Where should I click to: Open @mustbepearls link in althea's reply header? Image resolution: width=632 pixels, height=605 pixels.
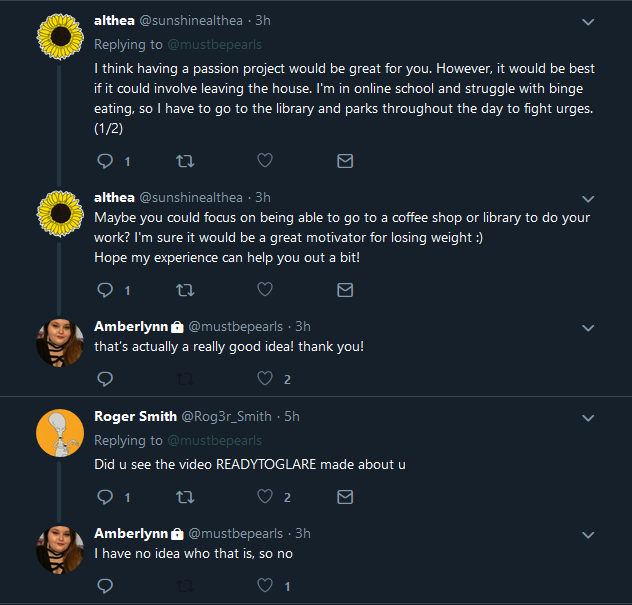tap(214, 44)
